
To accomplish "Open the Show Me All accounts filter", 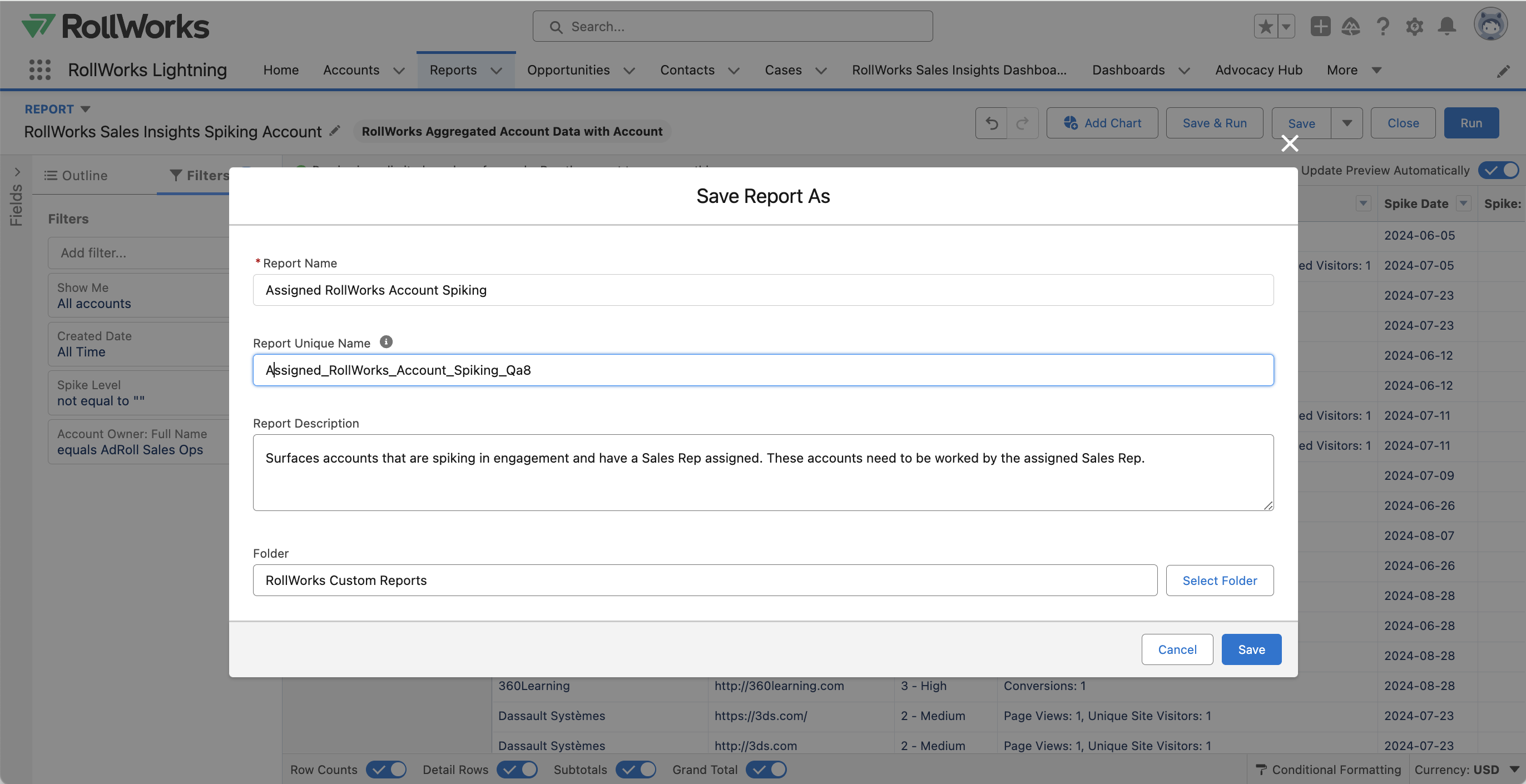I will click(x=138, y=295).
